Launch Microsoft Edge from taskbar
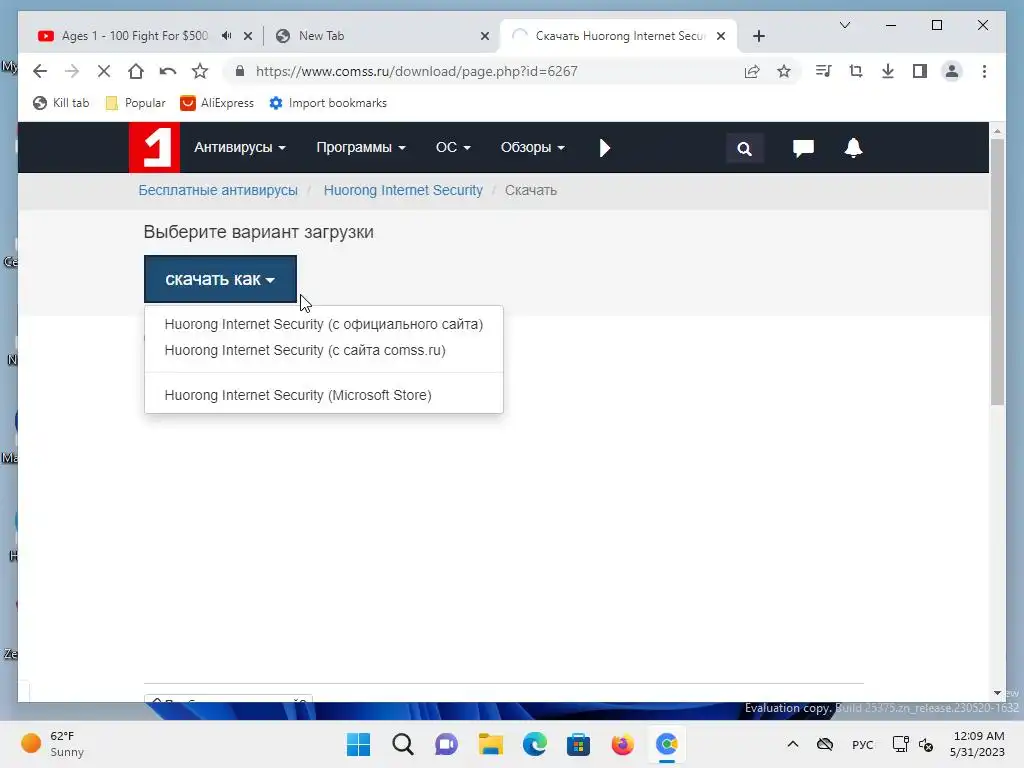This screenshot has width=1024, height=768. coord(535,744)
